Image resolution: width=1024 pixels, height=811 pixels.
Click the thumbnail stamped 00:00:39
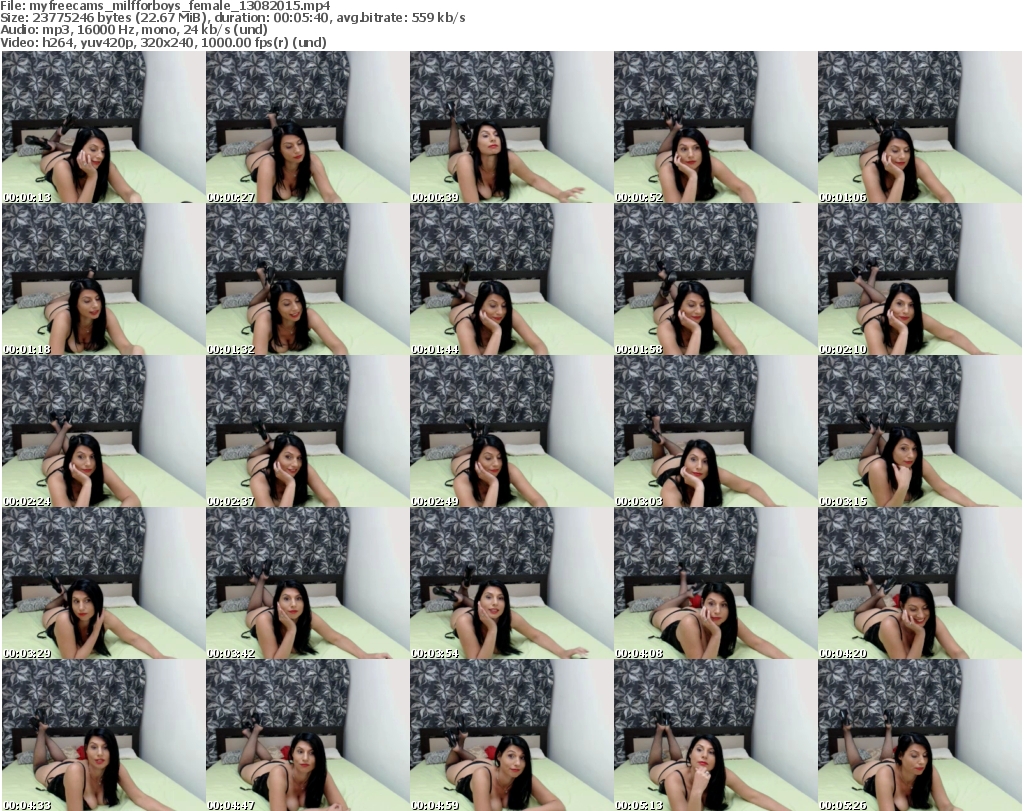coord(511,127)
